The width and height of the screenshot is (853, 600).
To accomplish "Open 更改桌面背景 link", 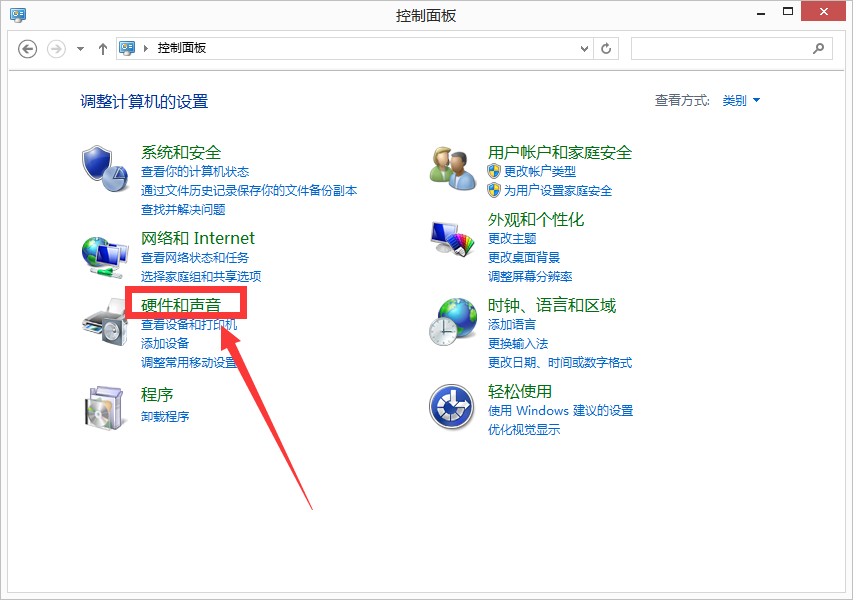I will tap(524, 258).
